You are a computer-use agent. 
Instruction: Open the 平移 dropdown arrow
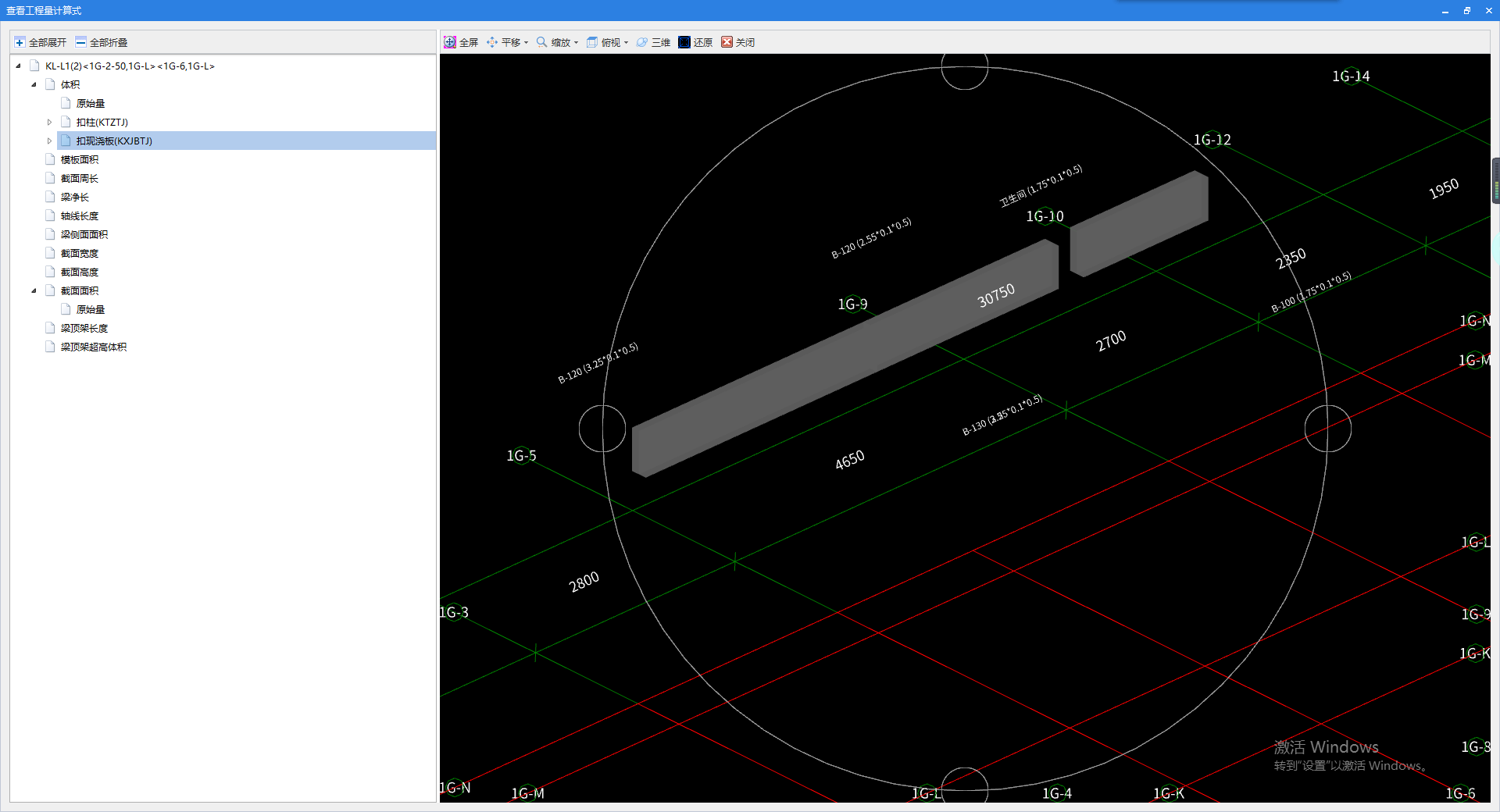coord(526,43)
